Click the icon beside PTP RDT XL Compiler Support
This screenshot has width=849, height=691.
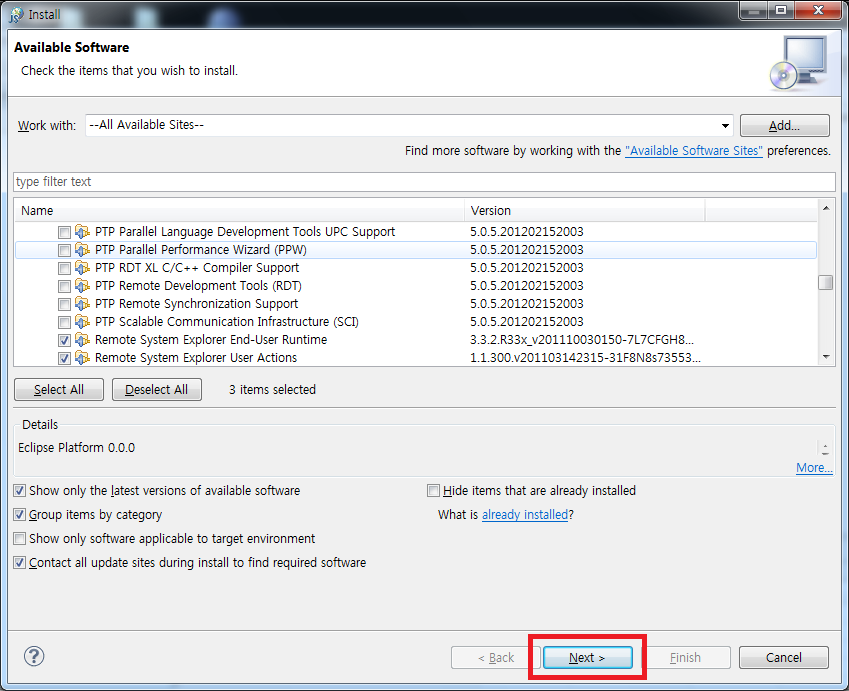click(x=82, y=268)
